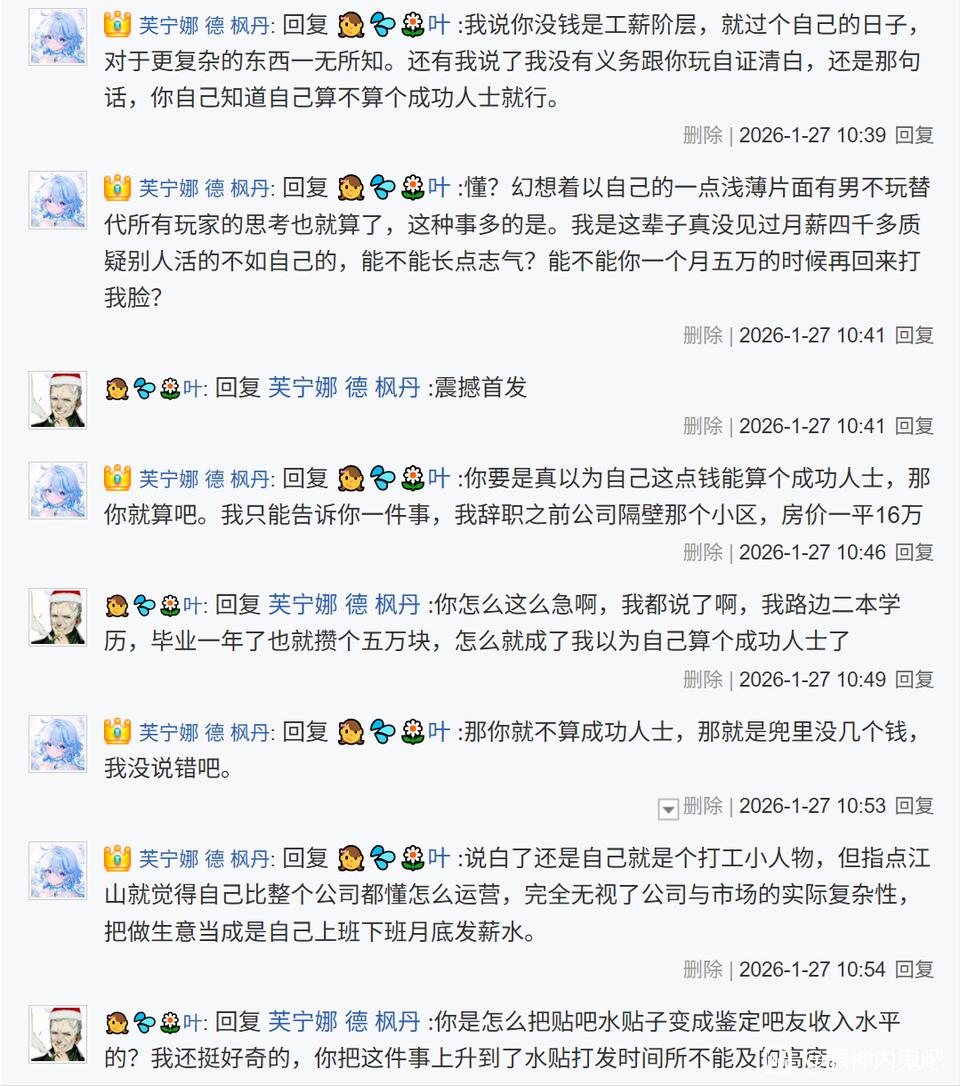Screen dimensions: 960x1086
Task: Click 回复 on the 10:49 comment
Action: (914, 679)
